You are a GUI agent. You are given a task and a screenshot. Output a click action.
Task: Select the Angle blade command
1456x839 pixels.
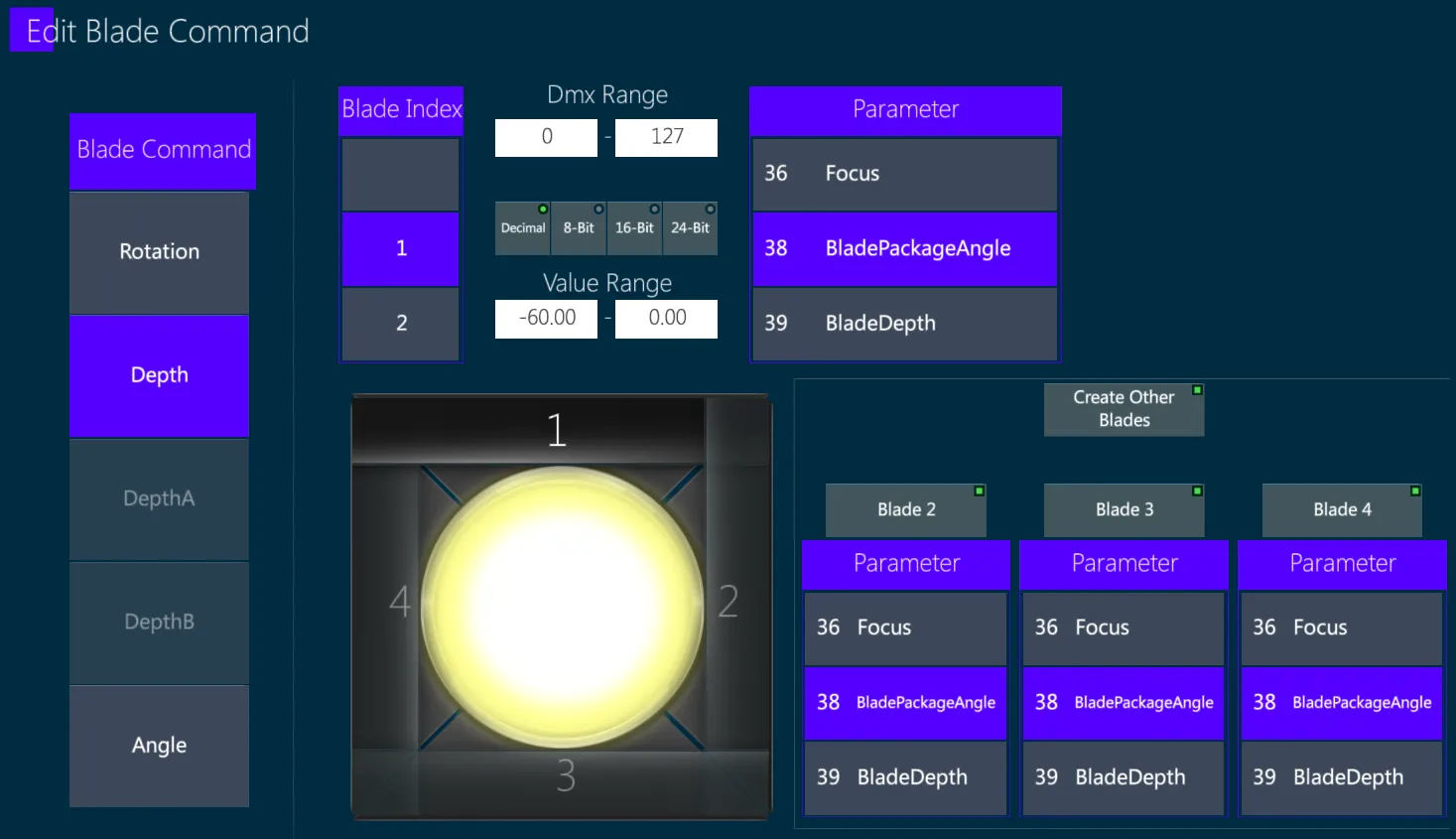[x=159, y=746]
